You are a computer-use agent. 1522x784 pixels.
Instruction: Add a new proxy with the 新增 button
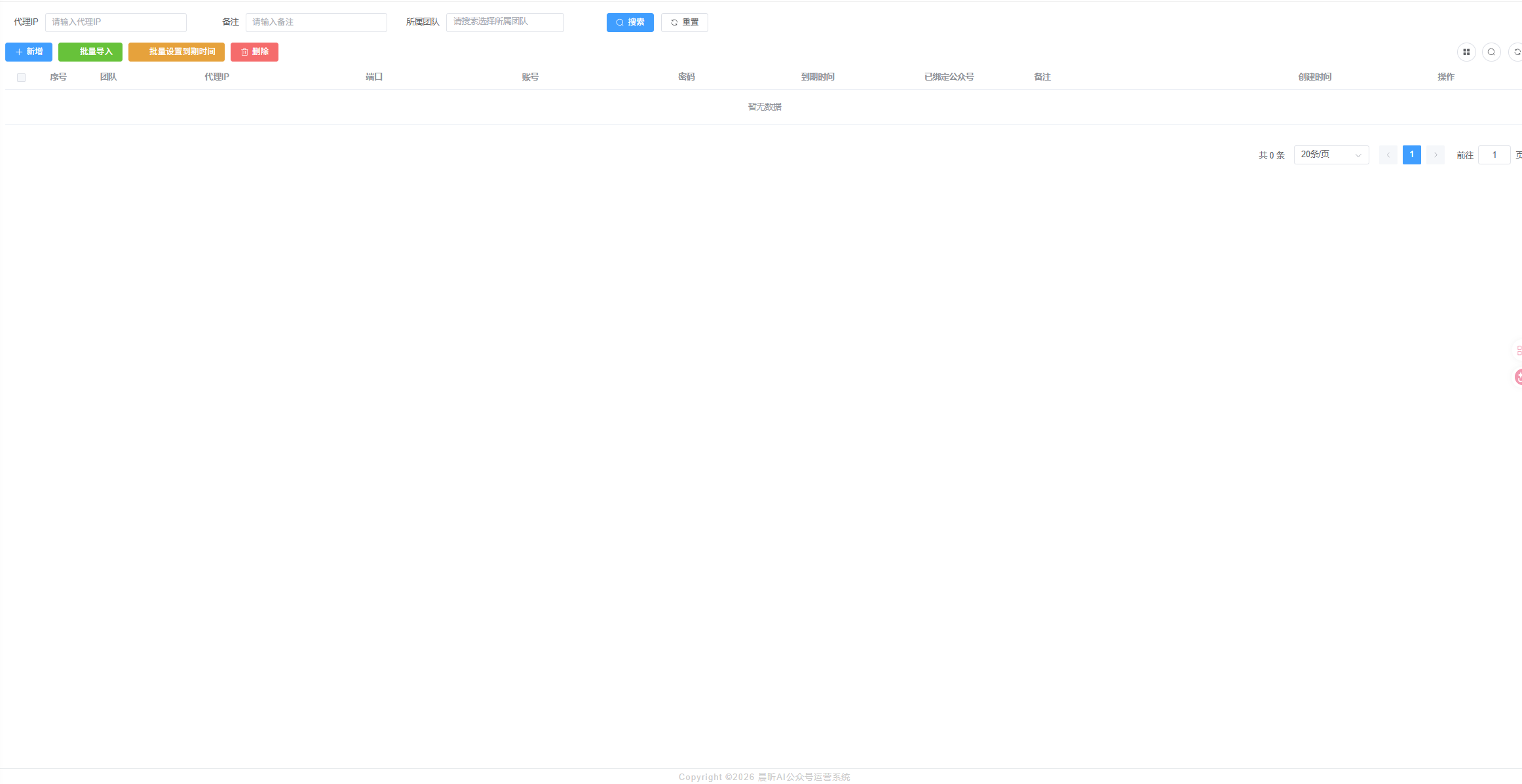pos(29,52)
